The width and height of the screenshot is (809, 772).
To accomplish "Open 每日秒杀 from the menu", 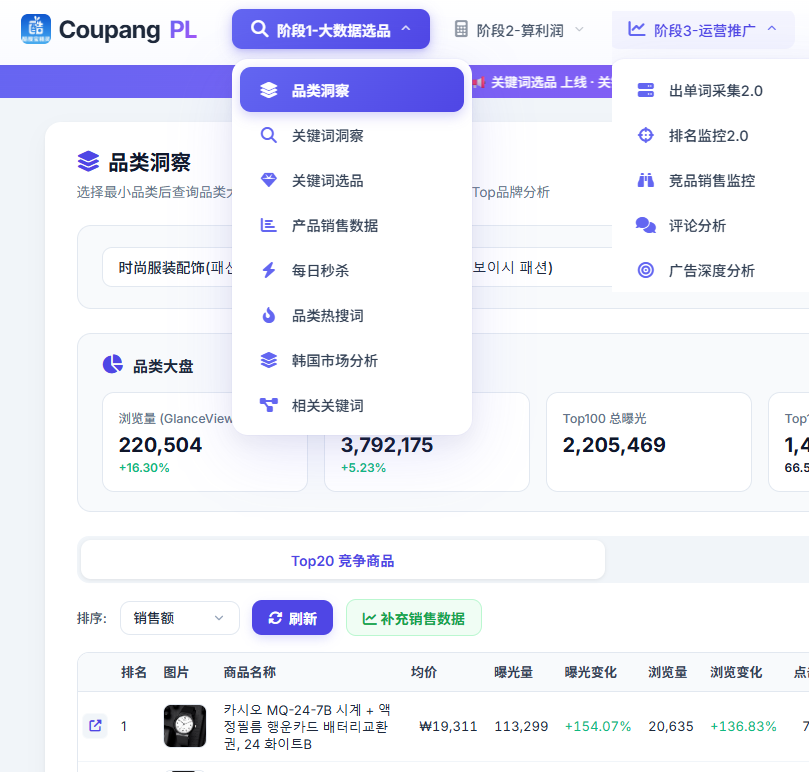I will coord(352,270).
